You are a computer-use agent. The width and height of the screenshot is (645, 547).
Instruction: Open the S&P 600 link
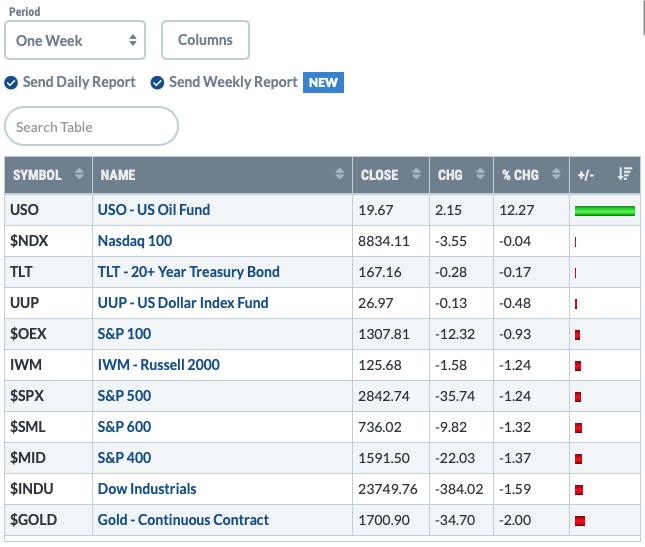124,427
